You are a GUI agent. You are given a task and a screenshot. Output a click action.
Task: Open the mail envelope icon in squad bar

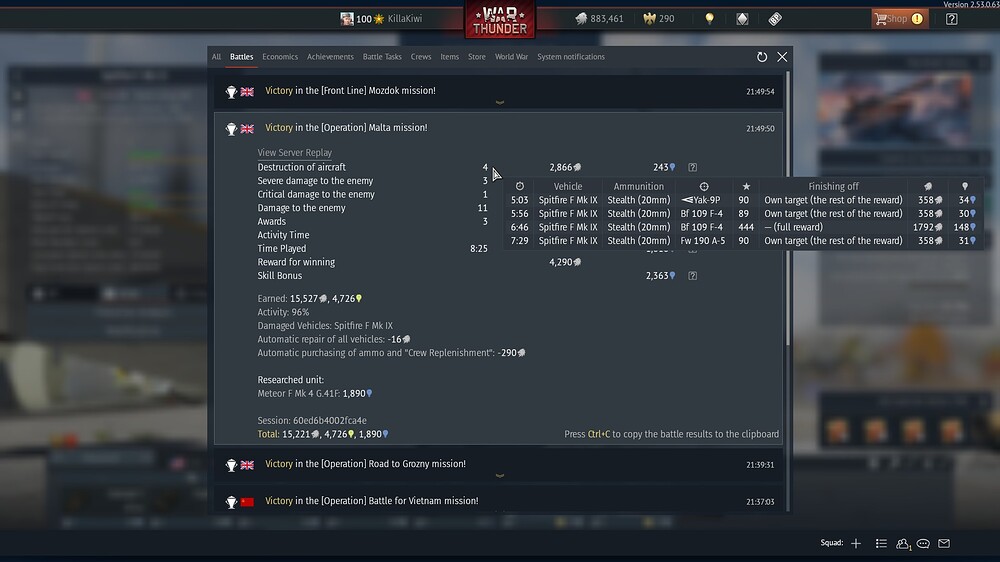944,544
